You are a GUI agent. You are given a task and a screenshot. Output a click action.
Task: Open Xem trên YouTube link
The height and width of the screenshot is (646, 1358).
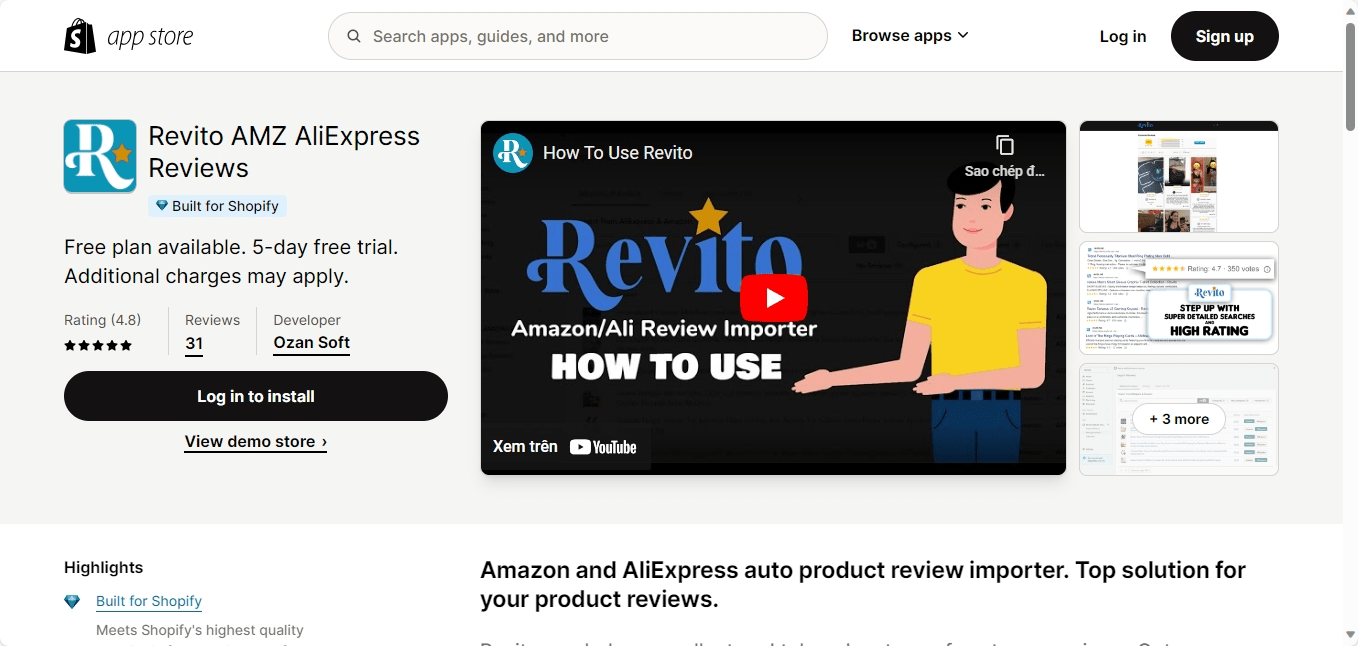coord(565,447)
